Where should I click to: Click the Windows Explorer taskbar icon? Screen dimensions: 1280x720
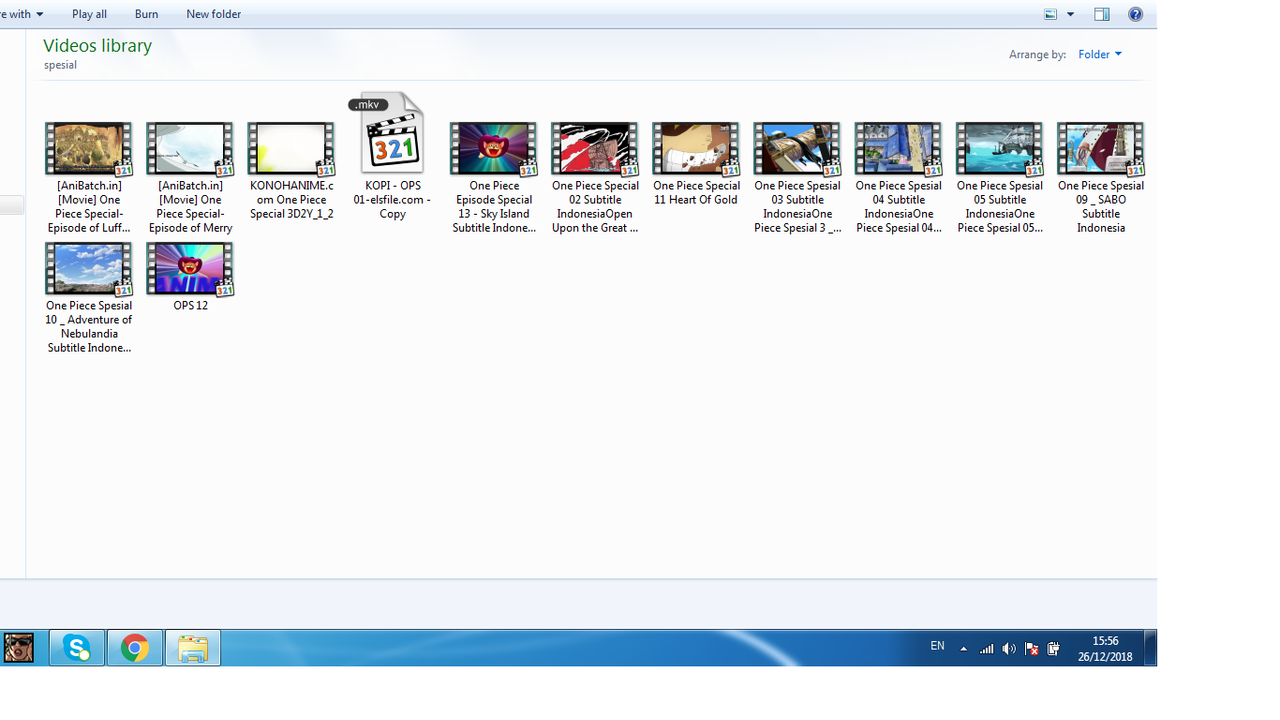(193, 648)
